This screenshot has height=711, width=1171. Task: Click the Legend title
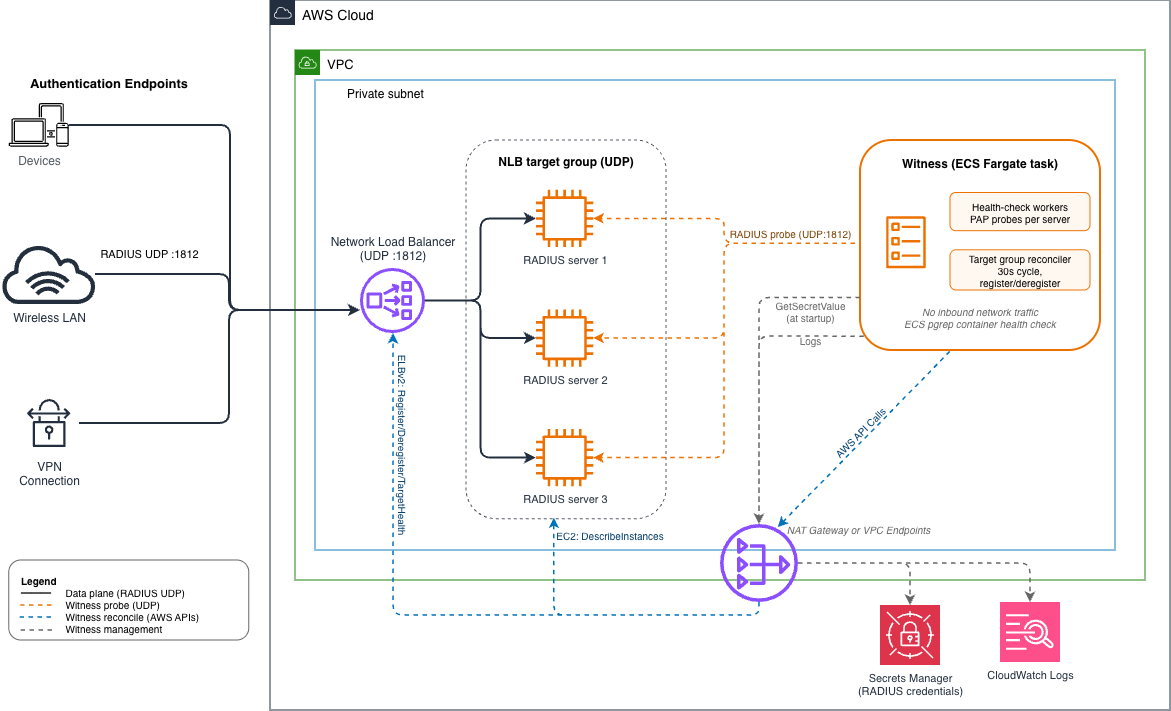pos(39,581)
